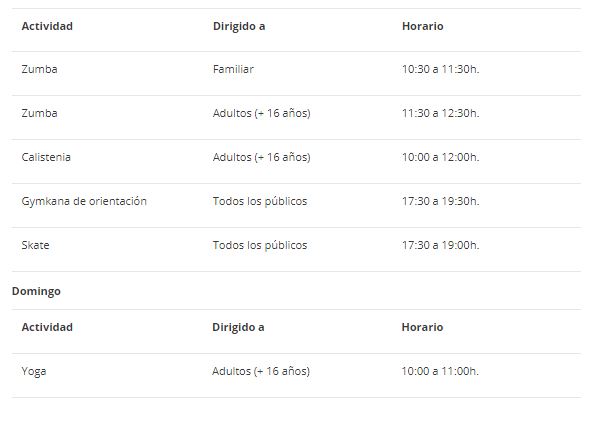
Task: Select the Zumba Familiar activity cell
Action: click(x=39, y=69)
